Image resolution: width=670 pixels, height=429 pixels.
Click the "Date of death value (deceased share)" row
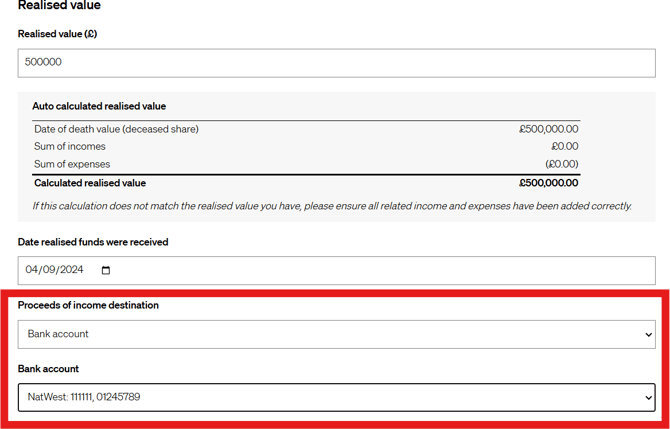point(116,129)
